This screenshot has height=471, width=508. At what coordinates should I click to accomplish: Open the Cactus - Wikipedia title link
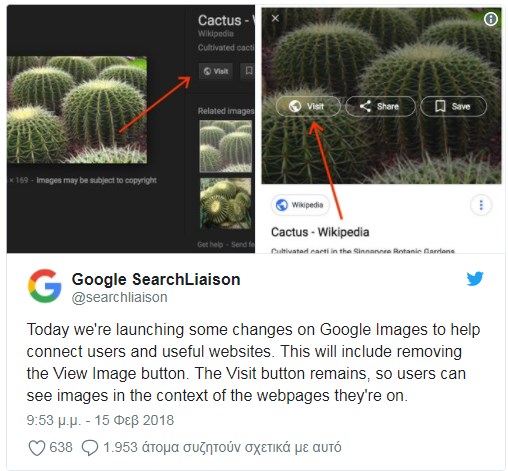click(x=320, y=232)
